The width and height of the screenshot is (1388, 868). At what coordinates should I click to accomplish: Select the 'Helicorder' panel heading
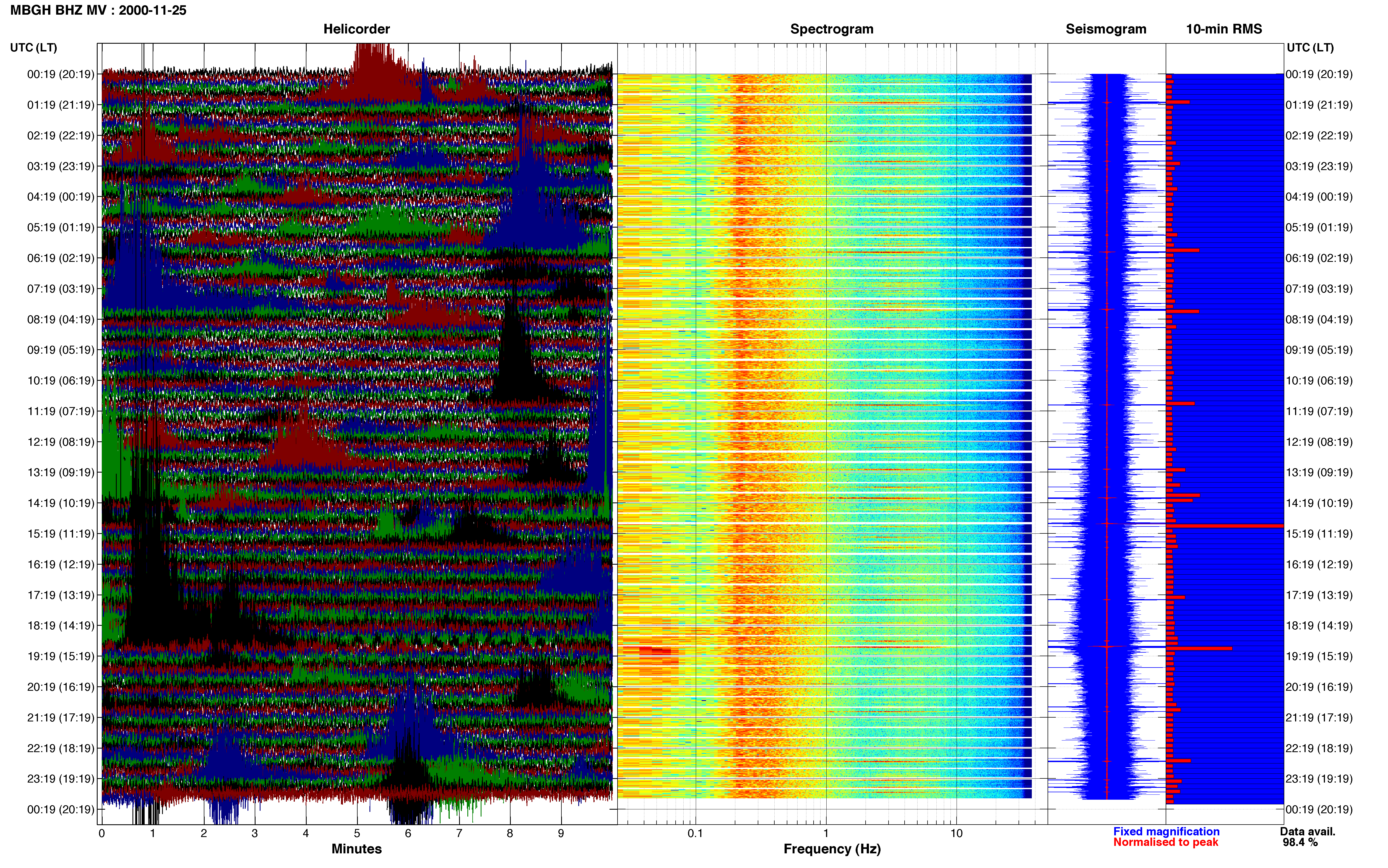coord(356,29)
